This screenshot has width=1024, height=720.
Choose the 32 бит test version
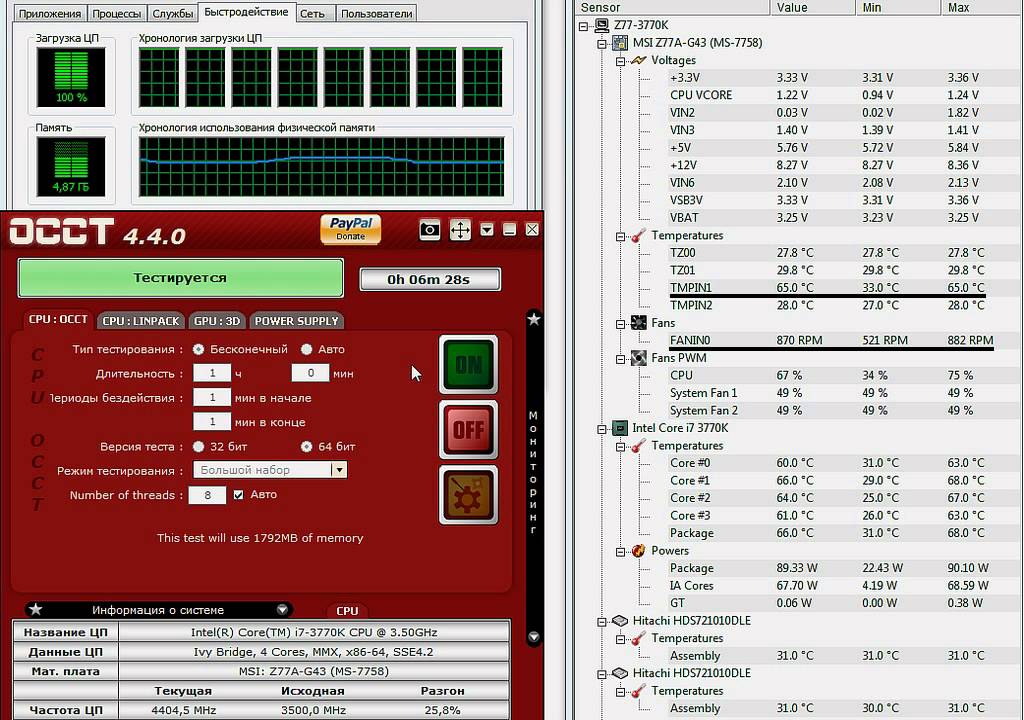point(198,446)
